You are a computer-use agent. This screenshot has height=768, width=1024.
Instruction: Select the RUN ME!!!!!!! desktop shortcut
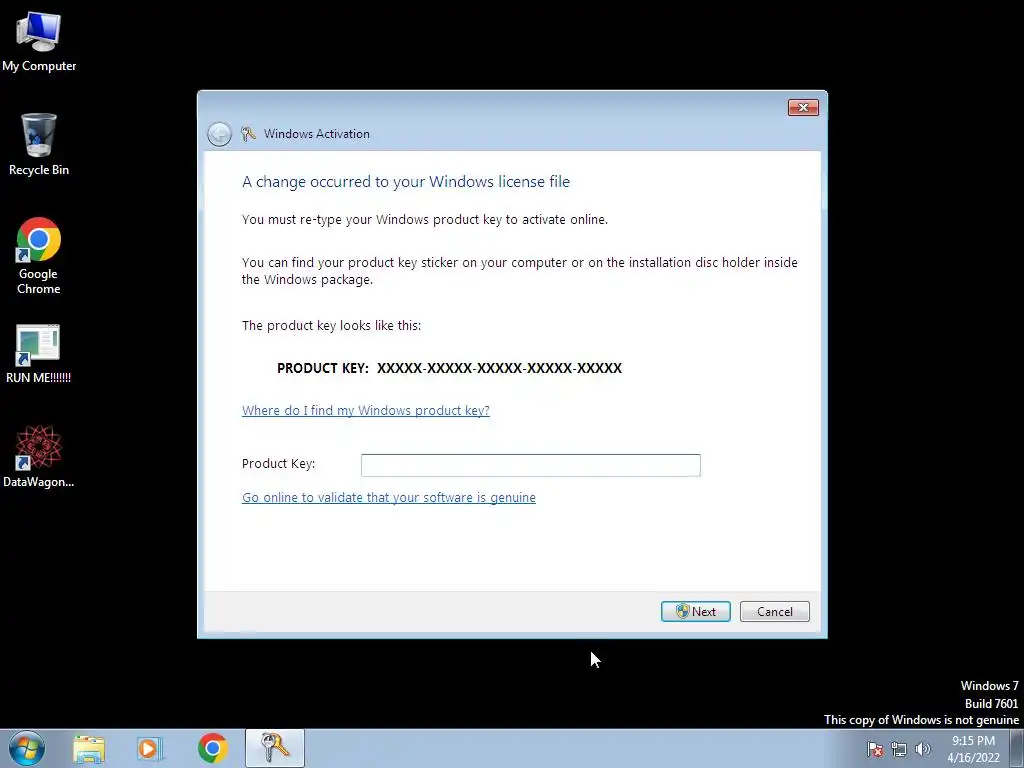click(x=39, y=354)
